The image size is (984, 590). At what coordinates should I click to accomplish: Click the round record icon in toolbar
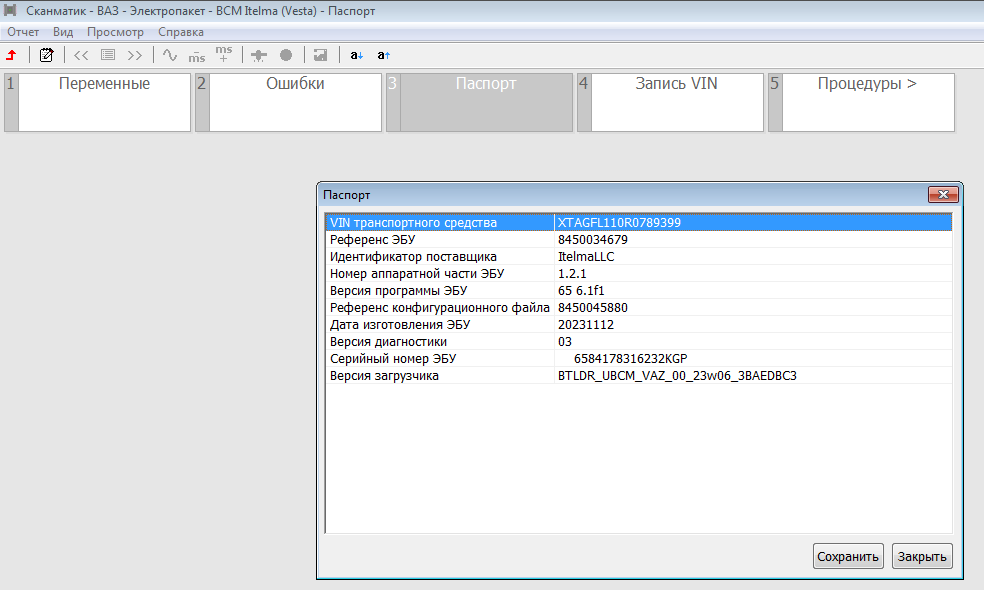tap(285, 55)
